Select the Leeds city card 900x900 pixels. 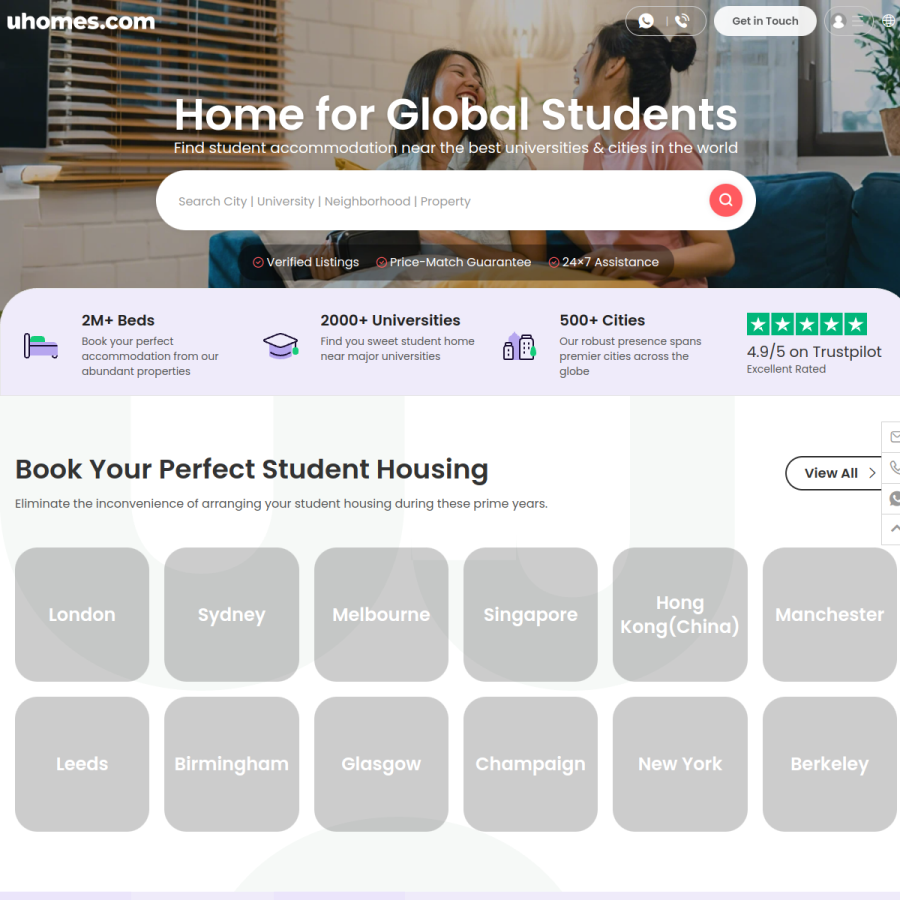click(82, 764)
